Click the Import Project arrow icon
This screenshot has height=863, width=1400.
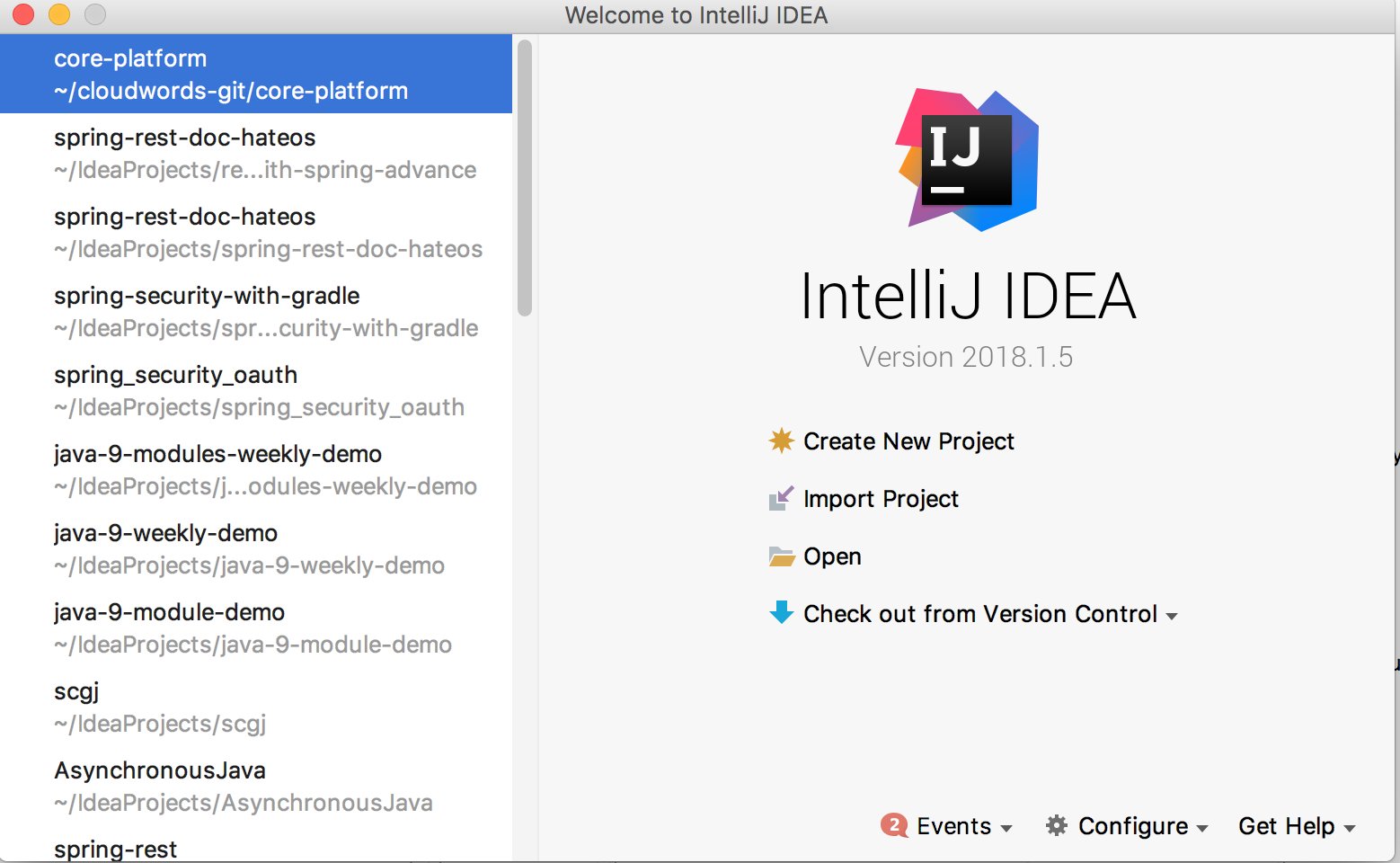coord(782,498)
